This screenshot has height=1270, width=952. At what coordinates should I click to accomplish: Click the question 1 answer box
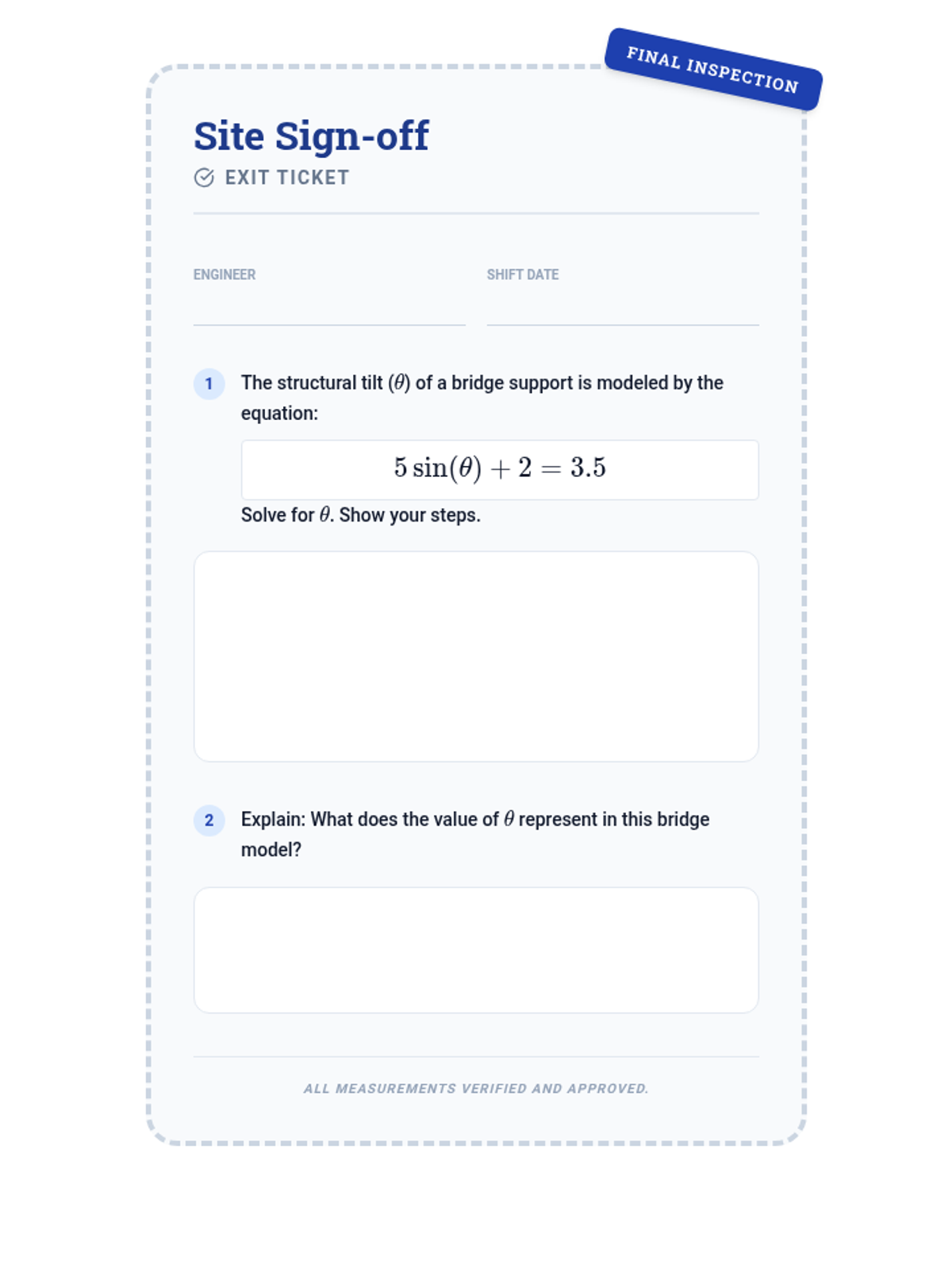coord(476,656)
